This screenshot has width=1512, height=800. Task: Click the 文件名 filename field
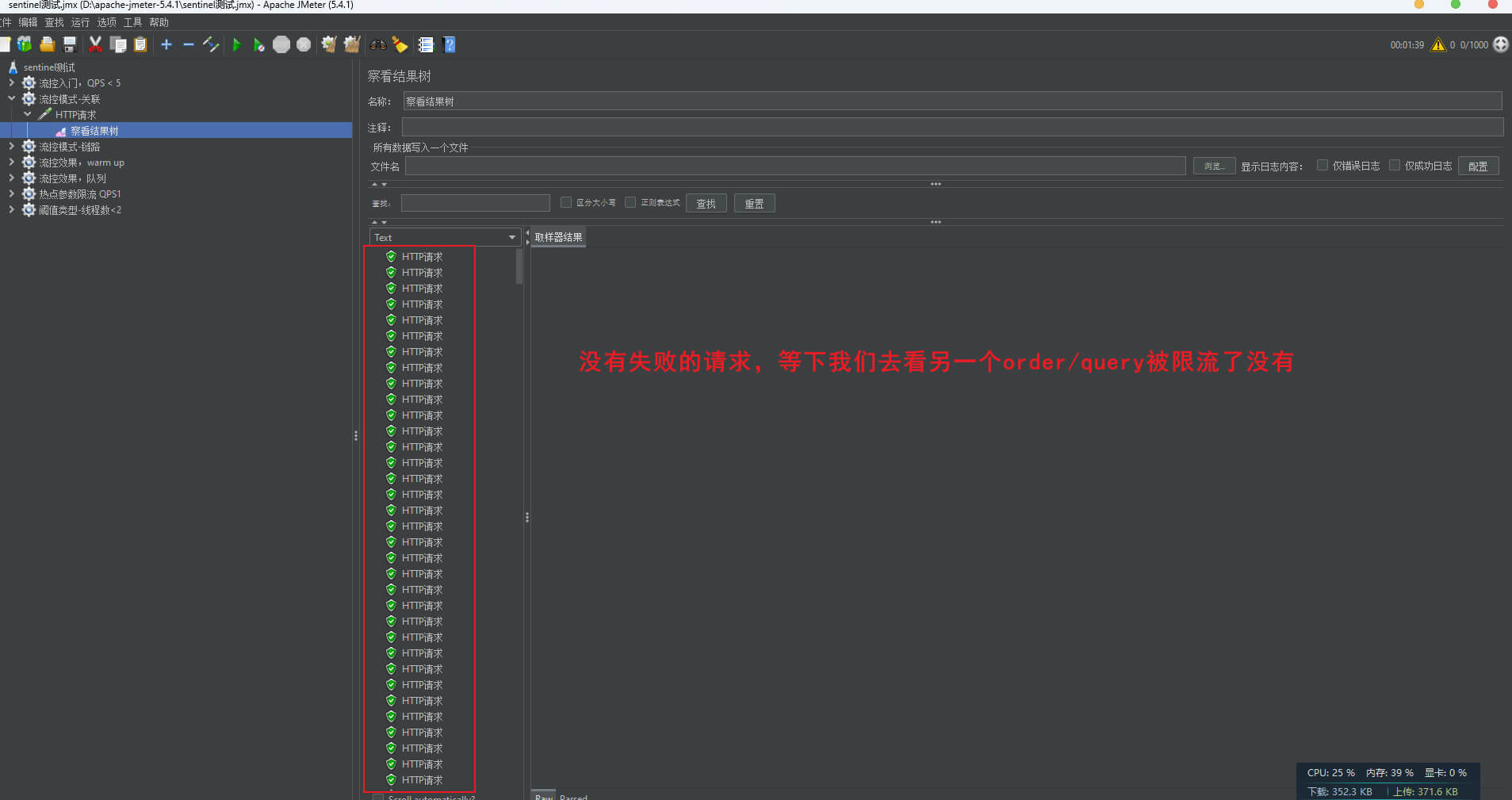(x=795, y=166)
